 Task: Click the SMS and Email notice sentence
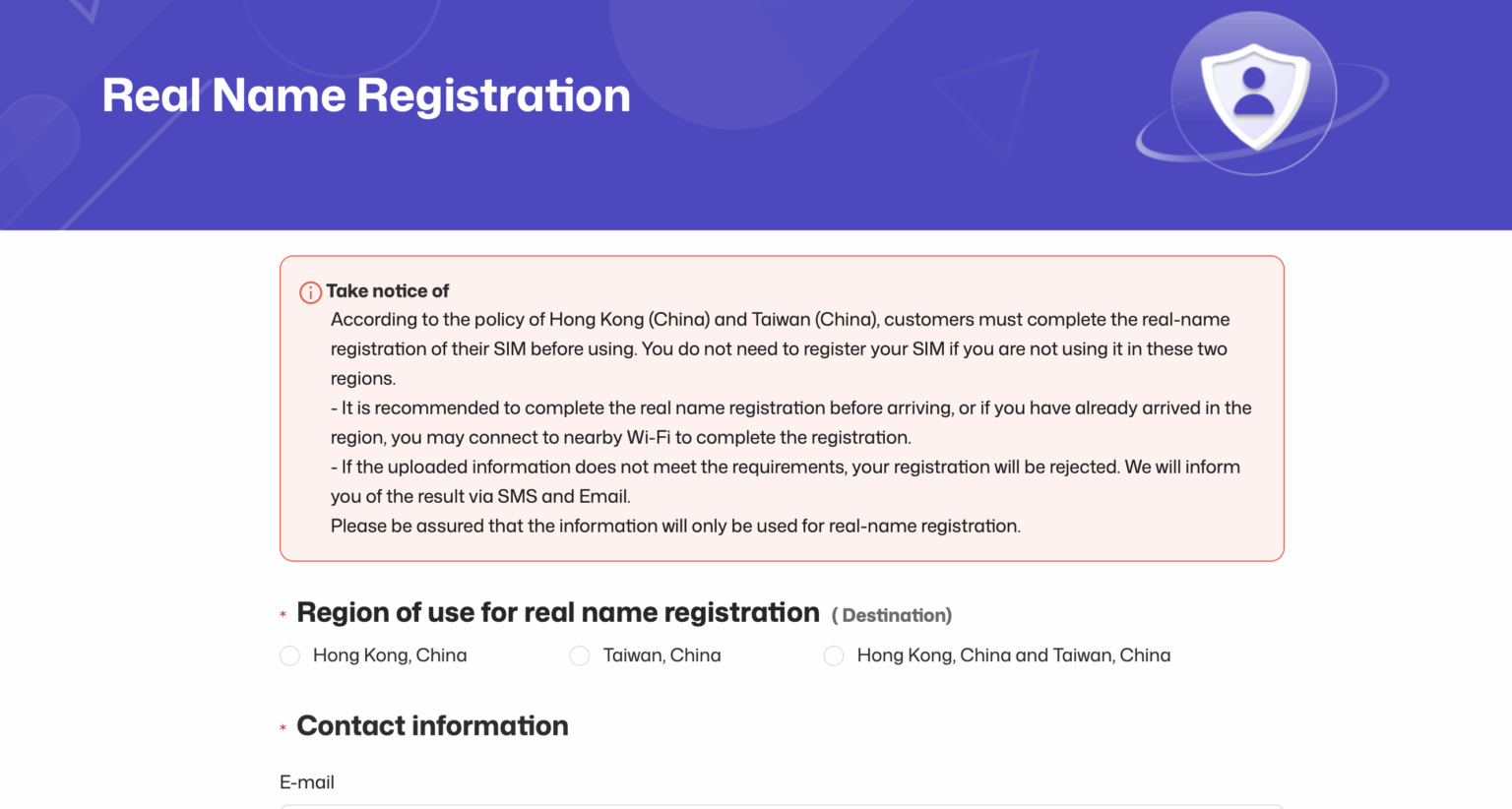tap(785, 481)
